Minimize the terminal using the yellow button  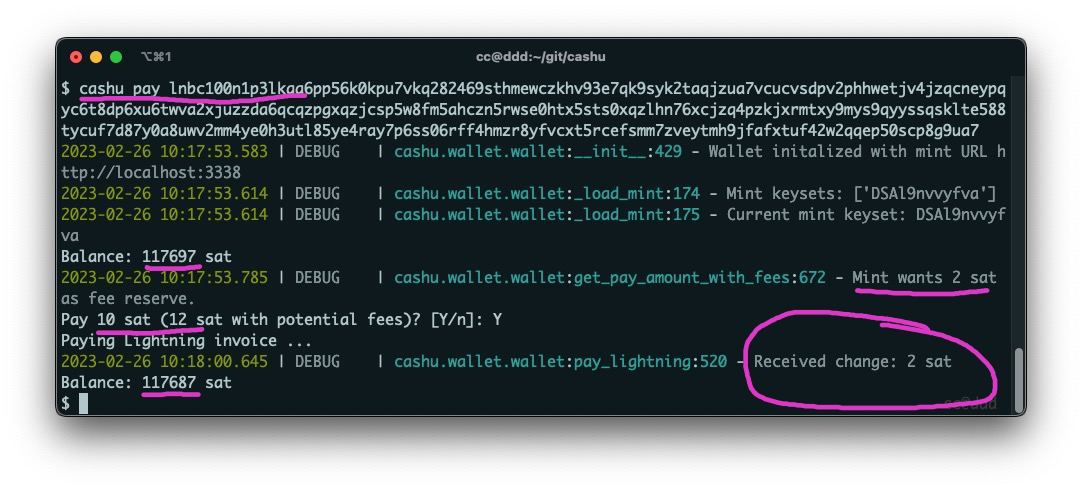(x=96, y=57)
